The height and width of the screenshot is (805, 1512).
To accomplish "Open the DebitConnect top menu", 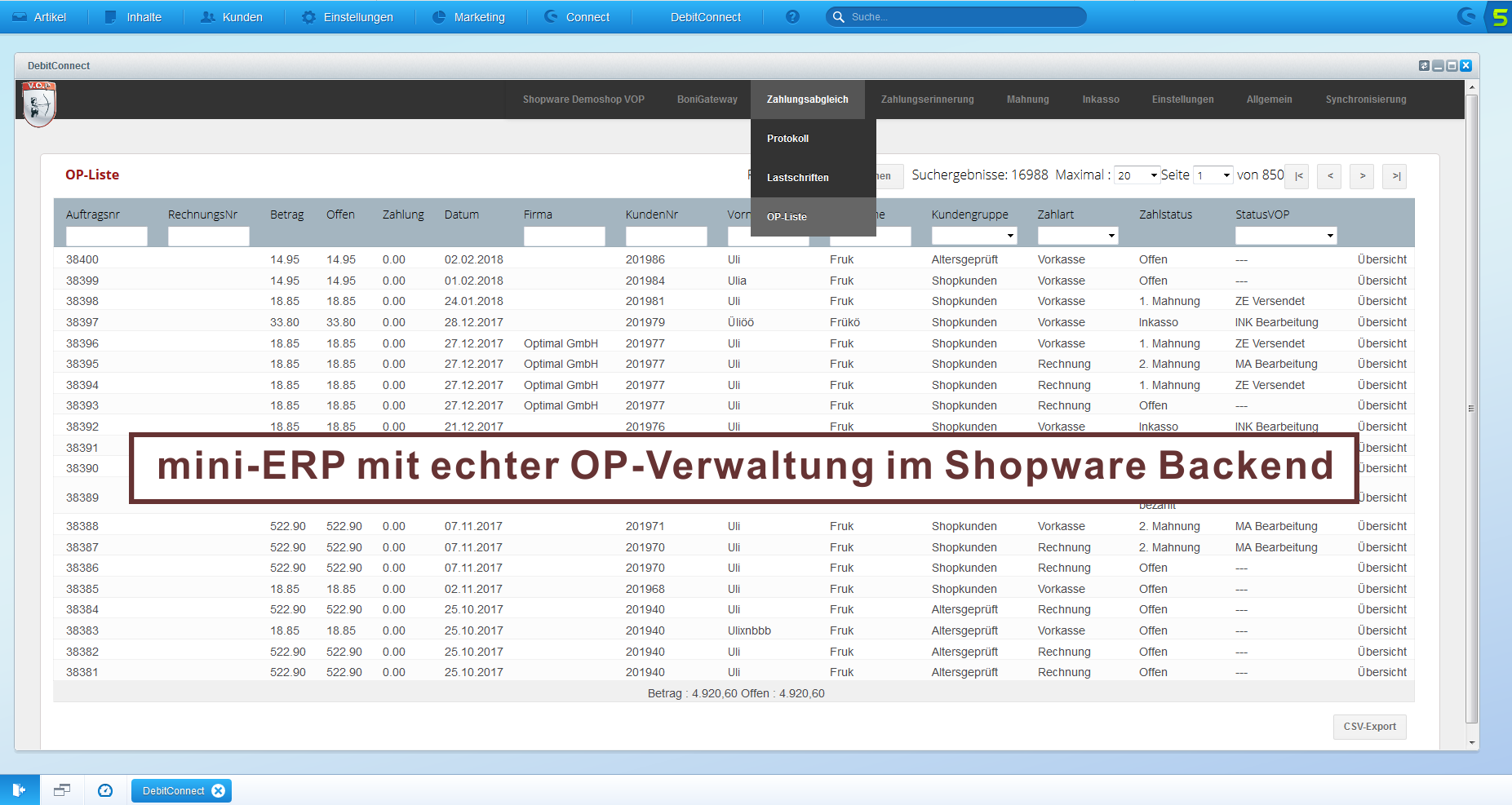I will point(706,17).
